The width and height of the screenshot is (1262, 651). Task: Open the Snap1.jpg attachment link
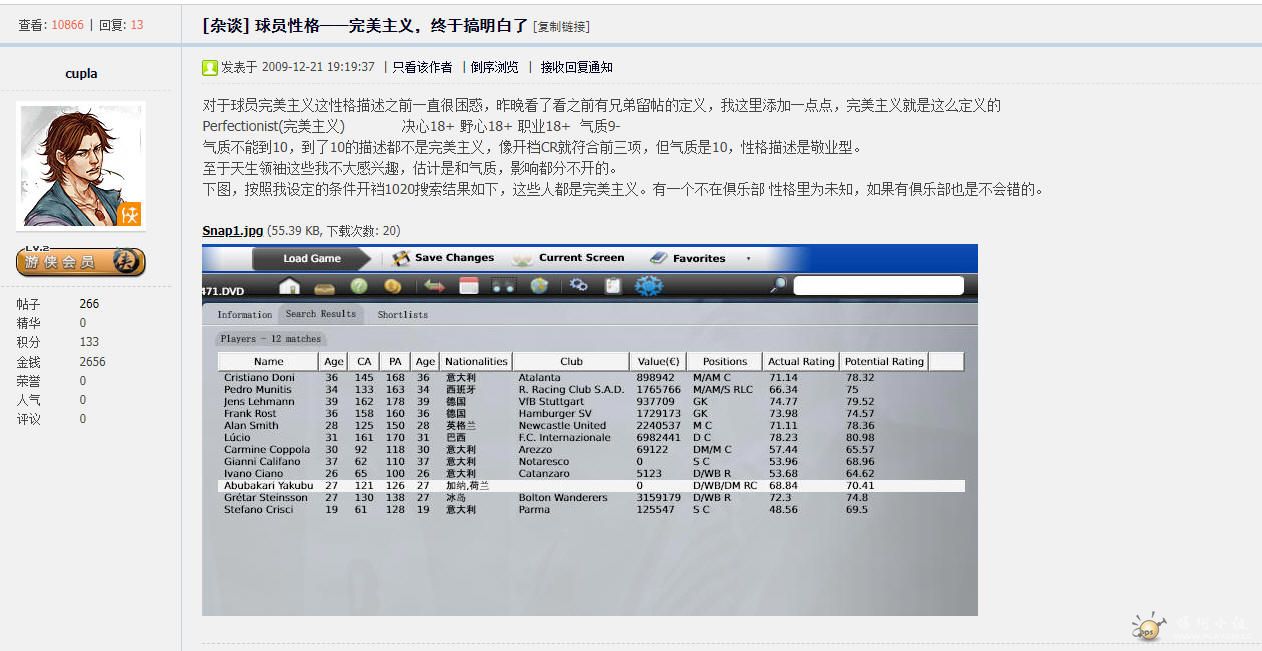pyautogui.click(x=232, y=231)
